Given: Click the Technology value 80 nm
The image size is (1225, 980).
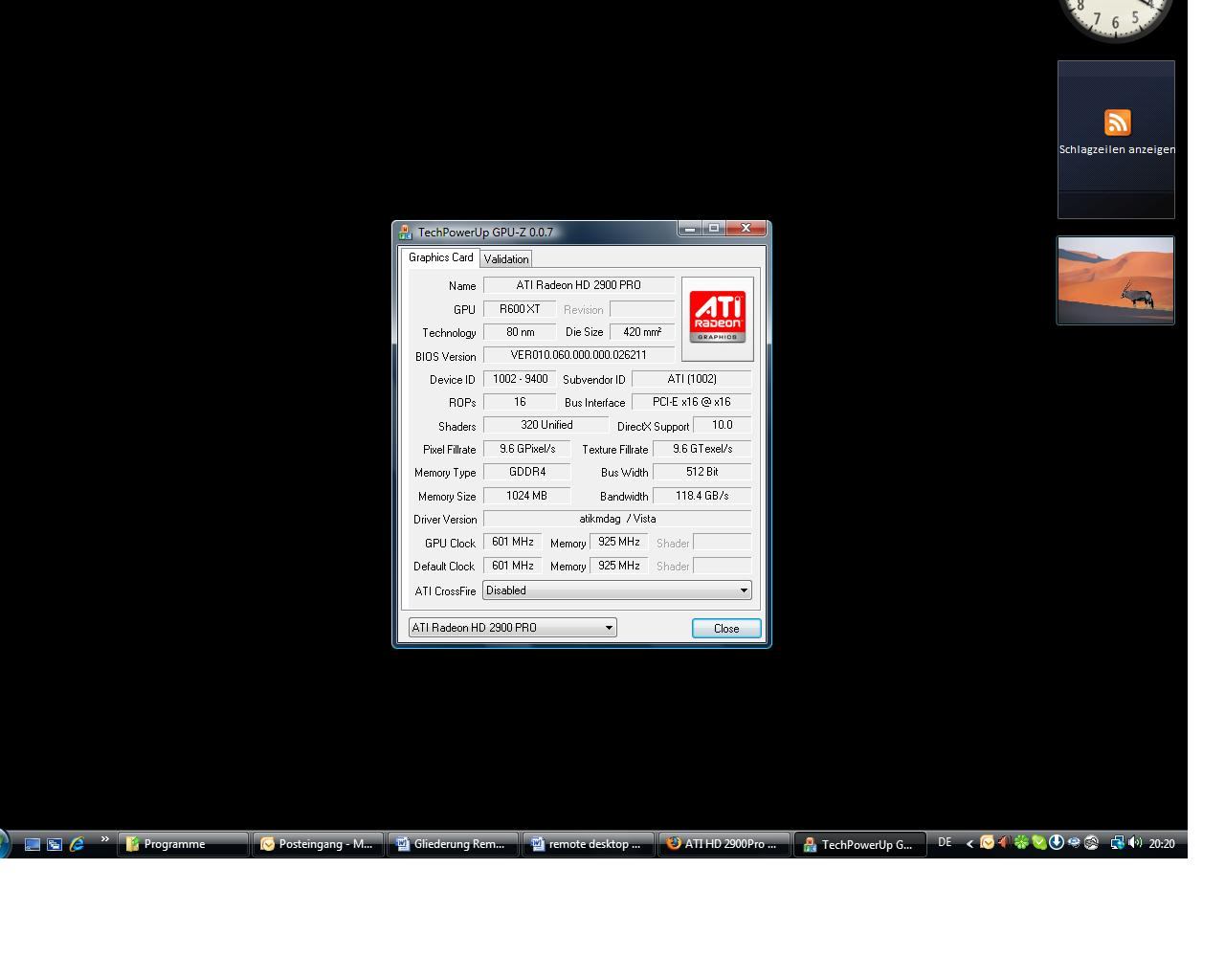Looking at the screenshot, I should coord(520,332).
